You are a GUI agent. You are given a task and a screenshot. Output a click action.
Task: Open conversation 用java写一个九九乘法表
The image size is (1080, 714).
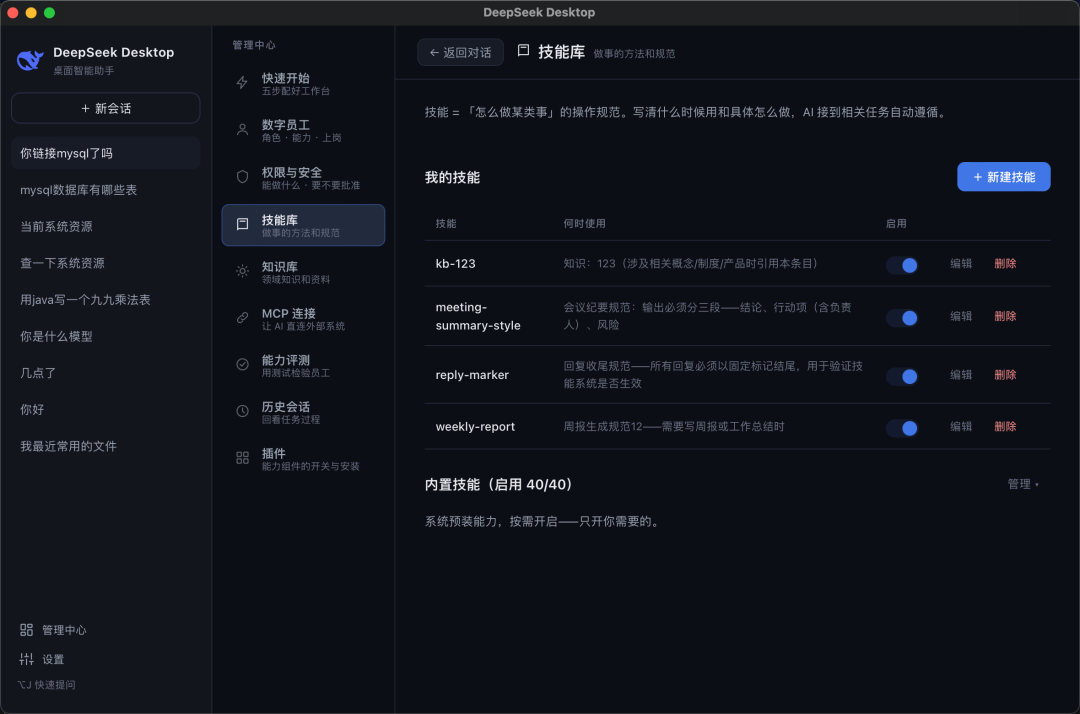click(105, 300)
